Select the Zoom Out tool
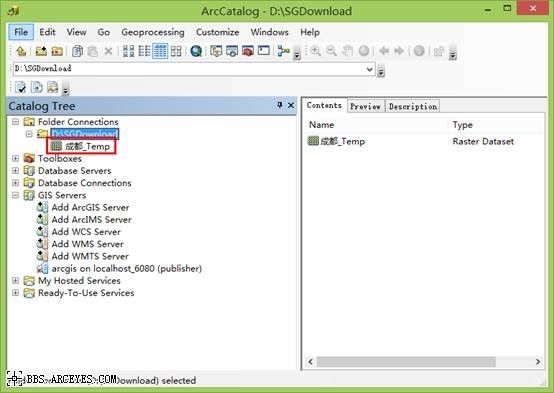The height and width of the screenshot is (393, 554). pos(331,51)
